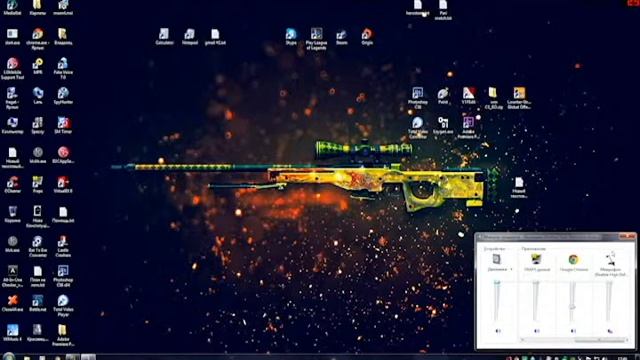Select the Origin desktop shortcut
This screenshot has width=640, height=360.
click(367, 35)
